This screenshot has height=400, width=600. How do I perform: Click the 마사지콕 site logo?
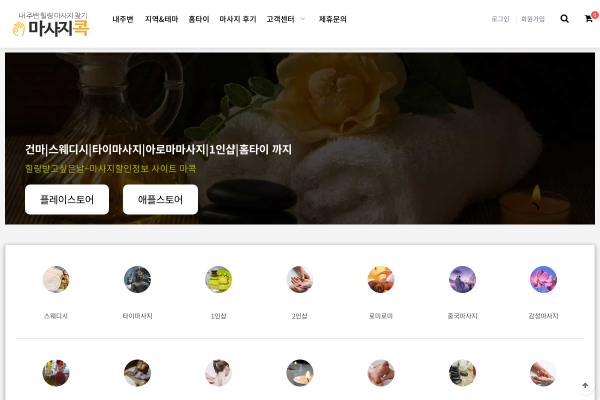click(x=51, y=24)
